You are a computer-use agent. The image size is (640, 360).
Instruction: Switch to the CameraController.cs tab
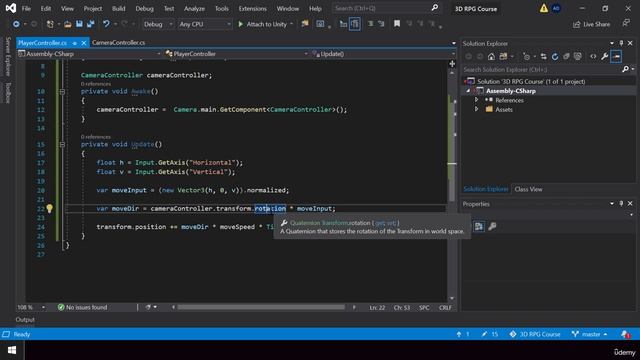point(118,42)
